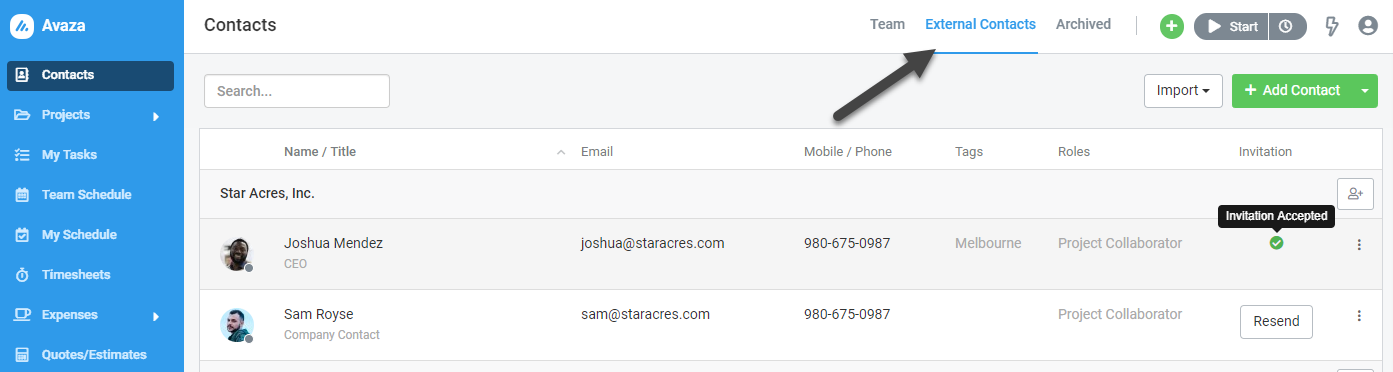Click the timer clock icon beside Start

tap(1287, 27)
